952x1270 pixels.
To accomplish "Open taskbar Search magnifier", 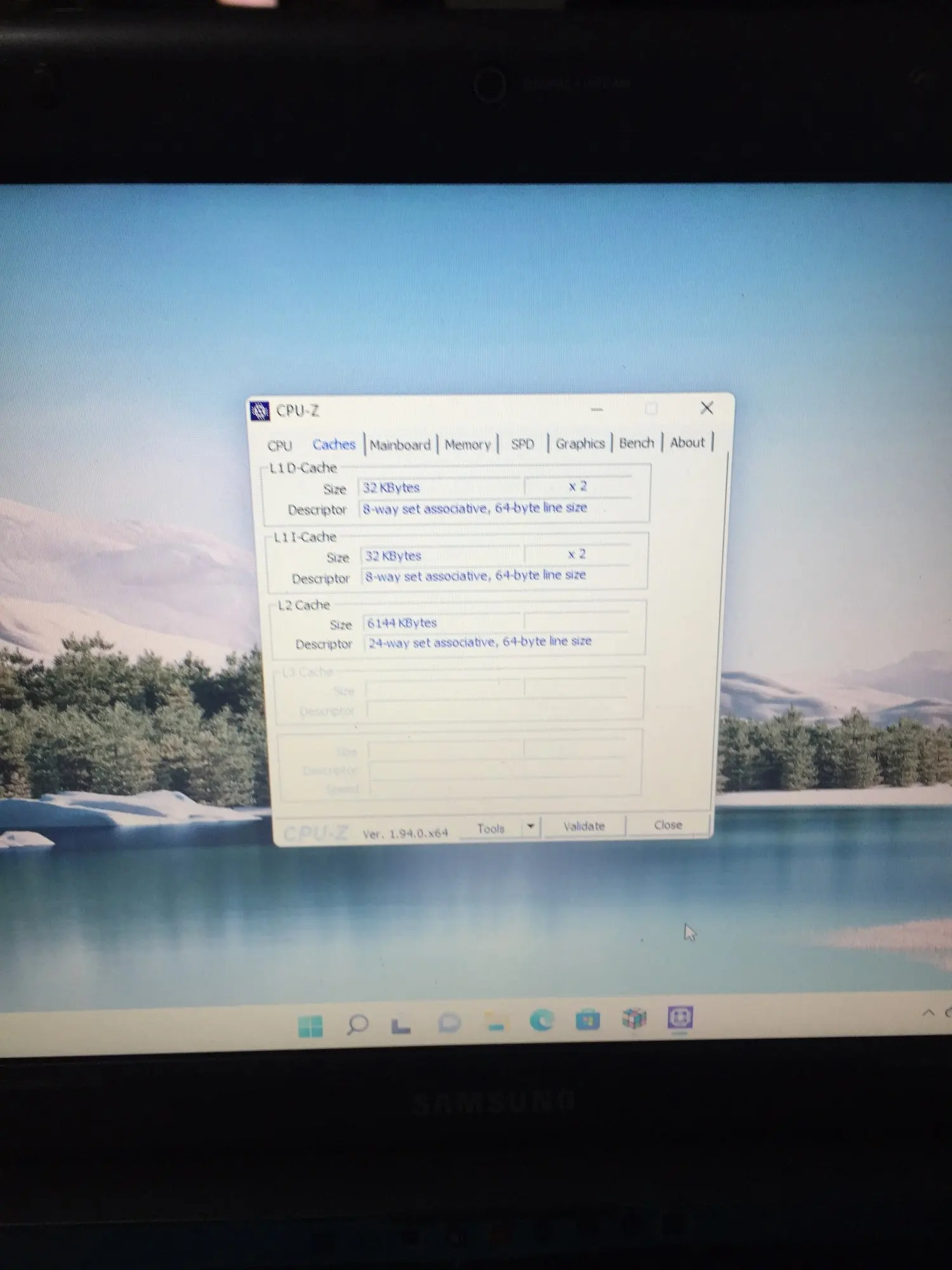I will (x=357, y=1024).
